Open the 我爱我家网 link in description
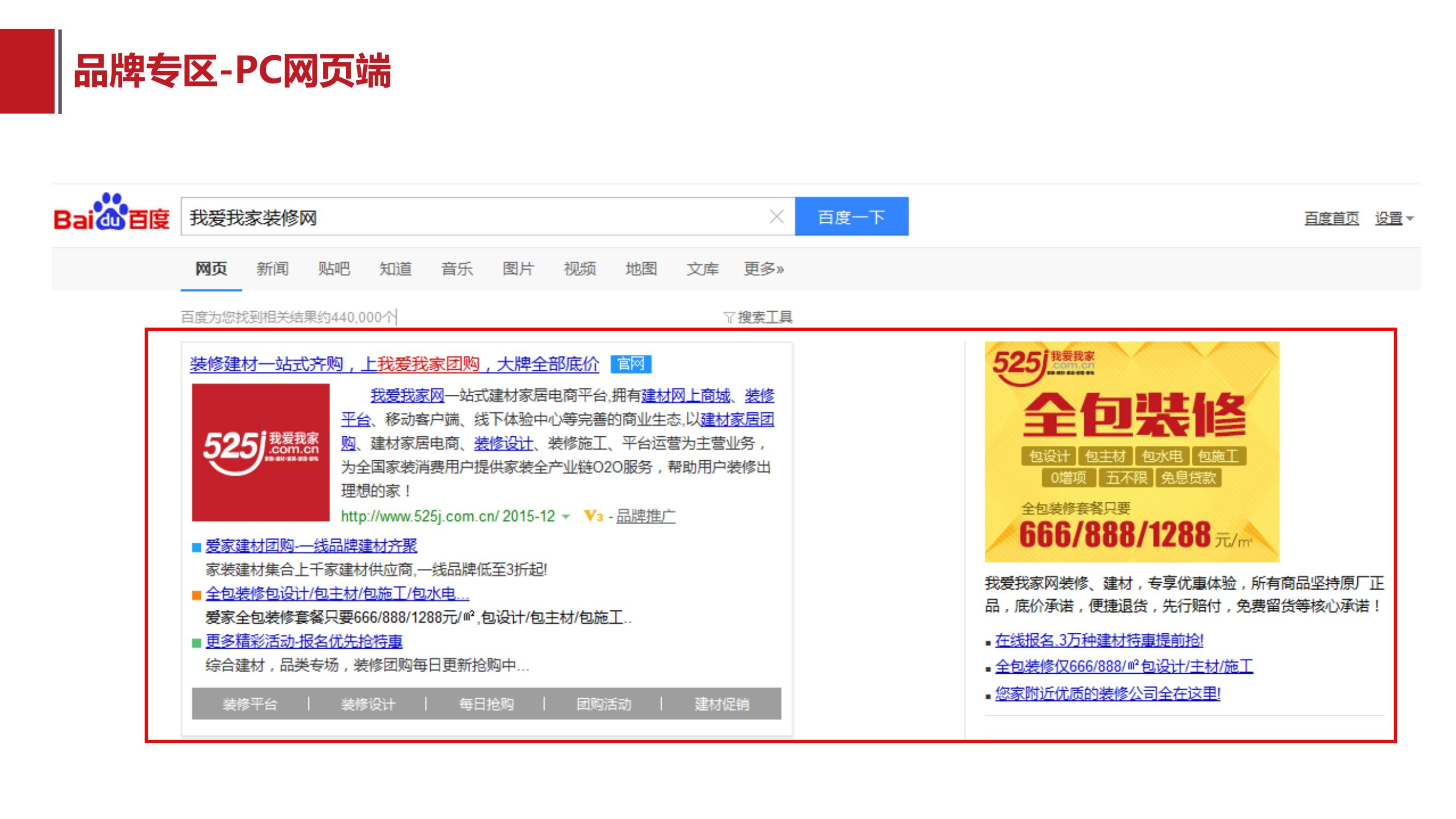The width and height of the screenshot is (1456, 819). tap(407, 396)
